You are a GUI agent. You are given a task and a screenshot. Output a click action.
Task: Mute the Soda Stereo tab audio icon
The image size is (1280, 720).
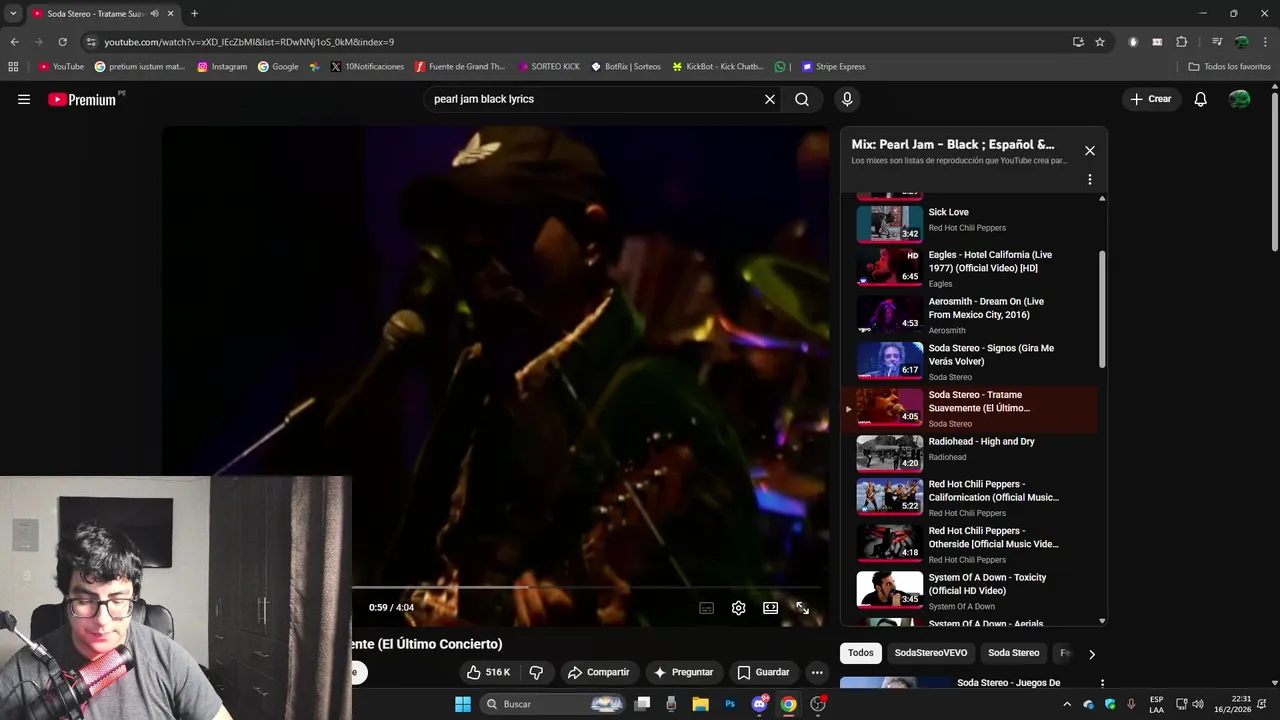[155, 14]
